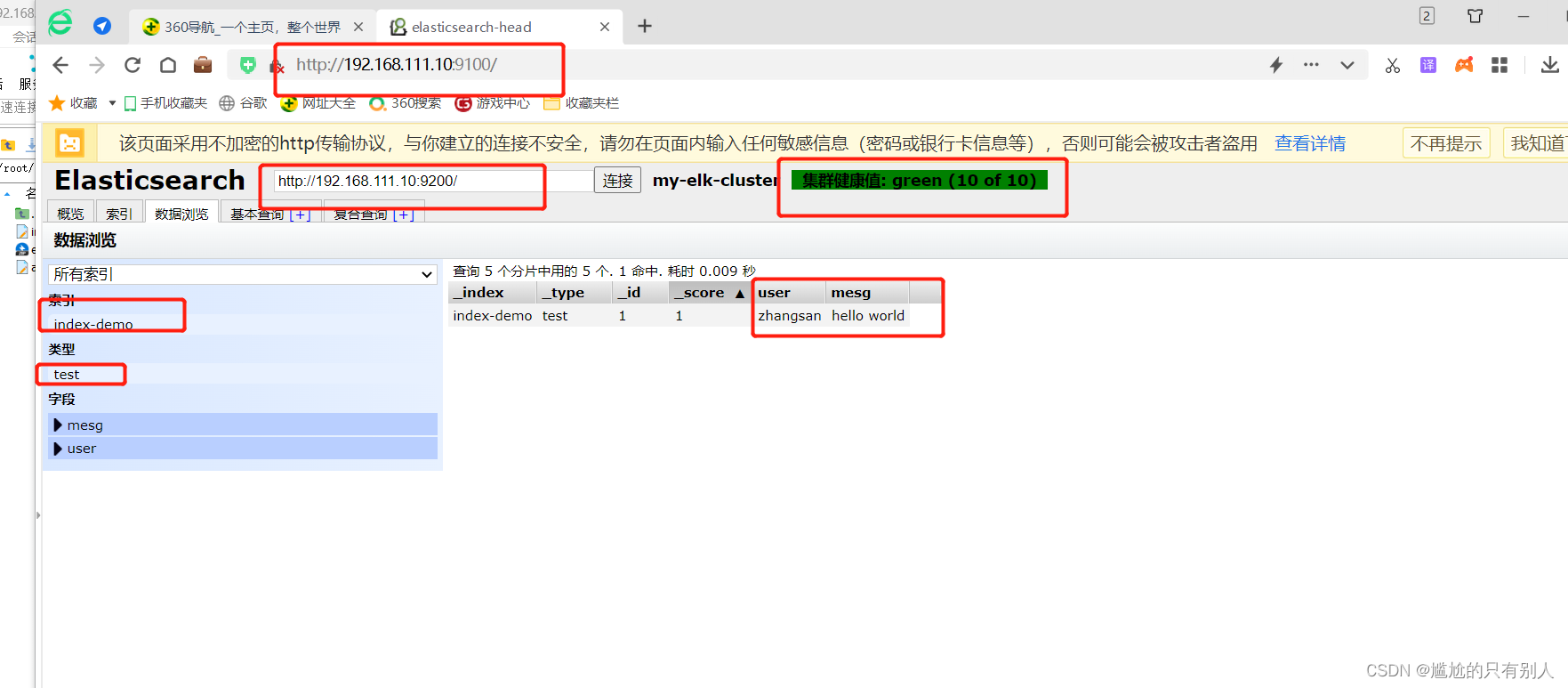Open the 360搜索 bookmark
1568x688 pixels.
tap(406, 103)
